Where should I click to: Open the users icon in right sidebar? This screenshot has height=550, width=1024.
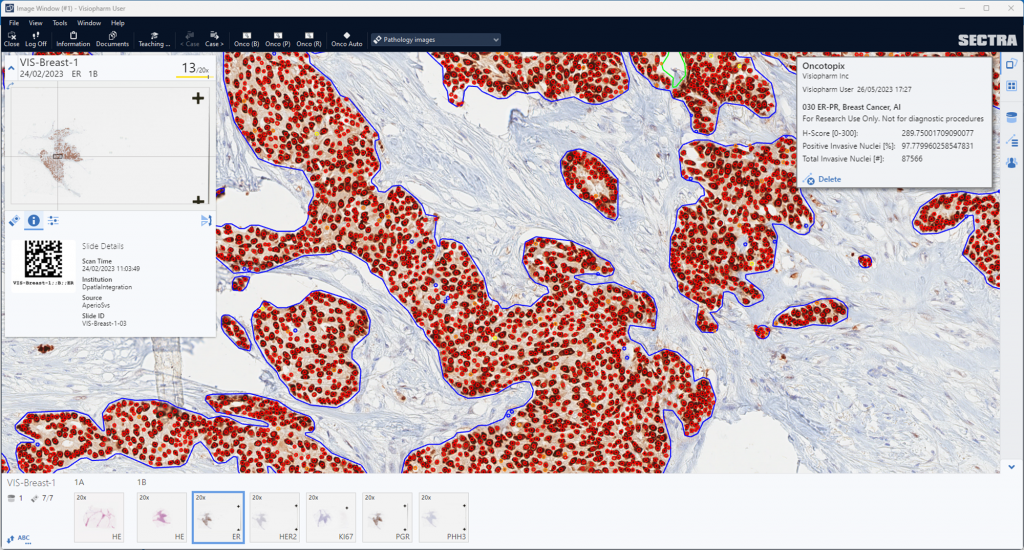click(x=1011, y=162)
